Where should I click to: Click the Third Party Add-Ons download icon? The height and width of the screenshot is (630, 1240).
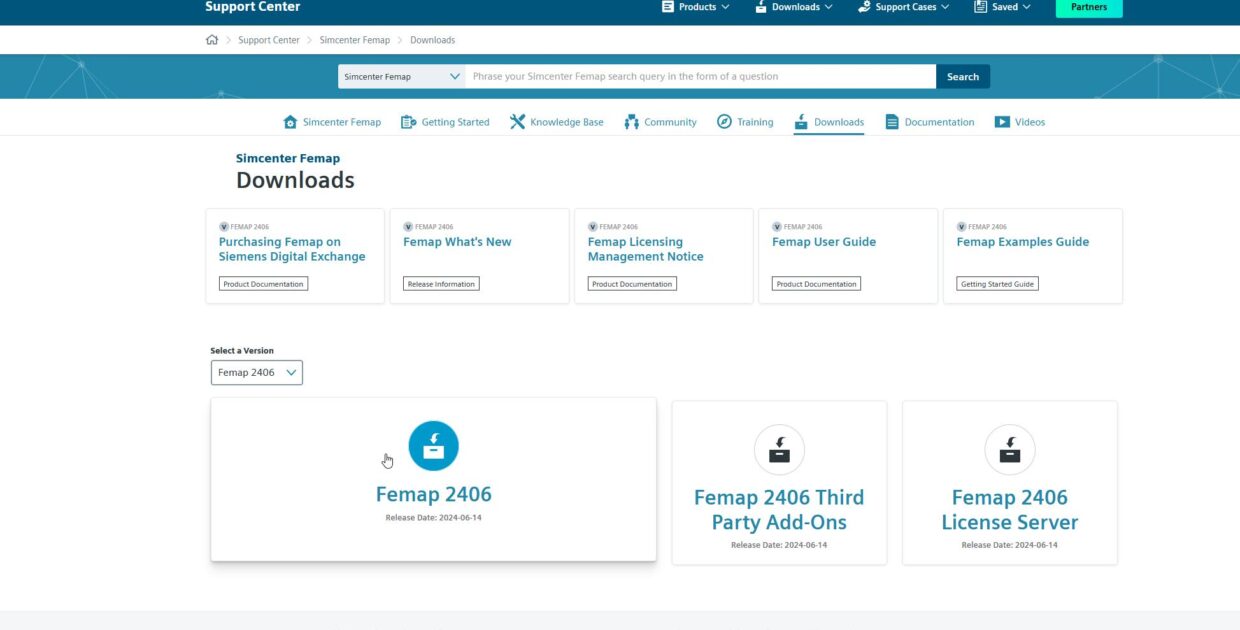[x=779, y=449]
